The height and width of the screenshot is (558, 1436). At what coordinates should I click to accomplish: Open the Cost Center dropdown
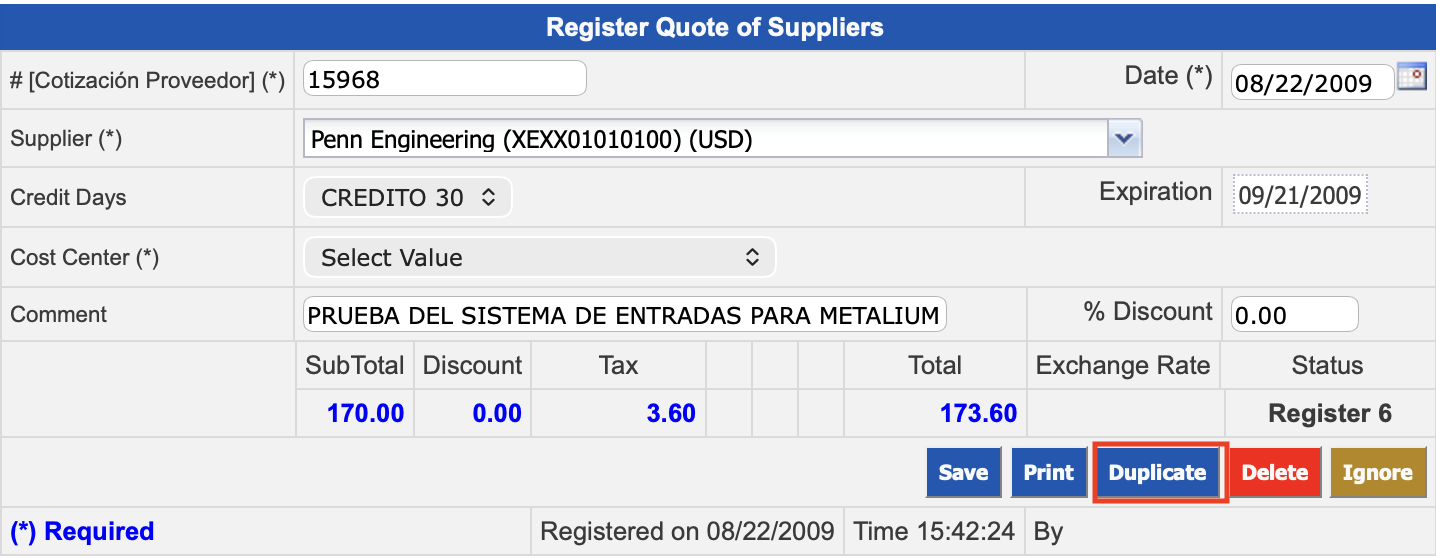pyautogui.click(x=539, y=257)
